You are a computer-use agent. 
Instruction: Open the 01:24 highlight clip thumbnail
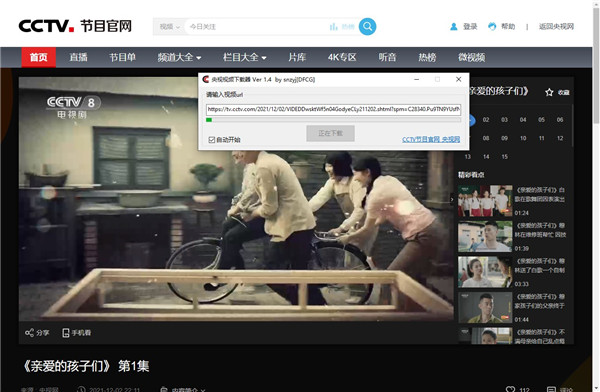(x=485, y=201)
